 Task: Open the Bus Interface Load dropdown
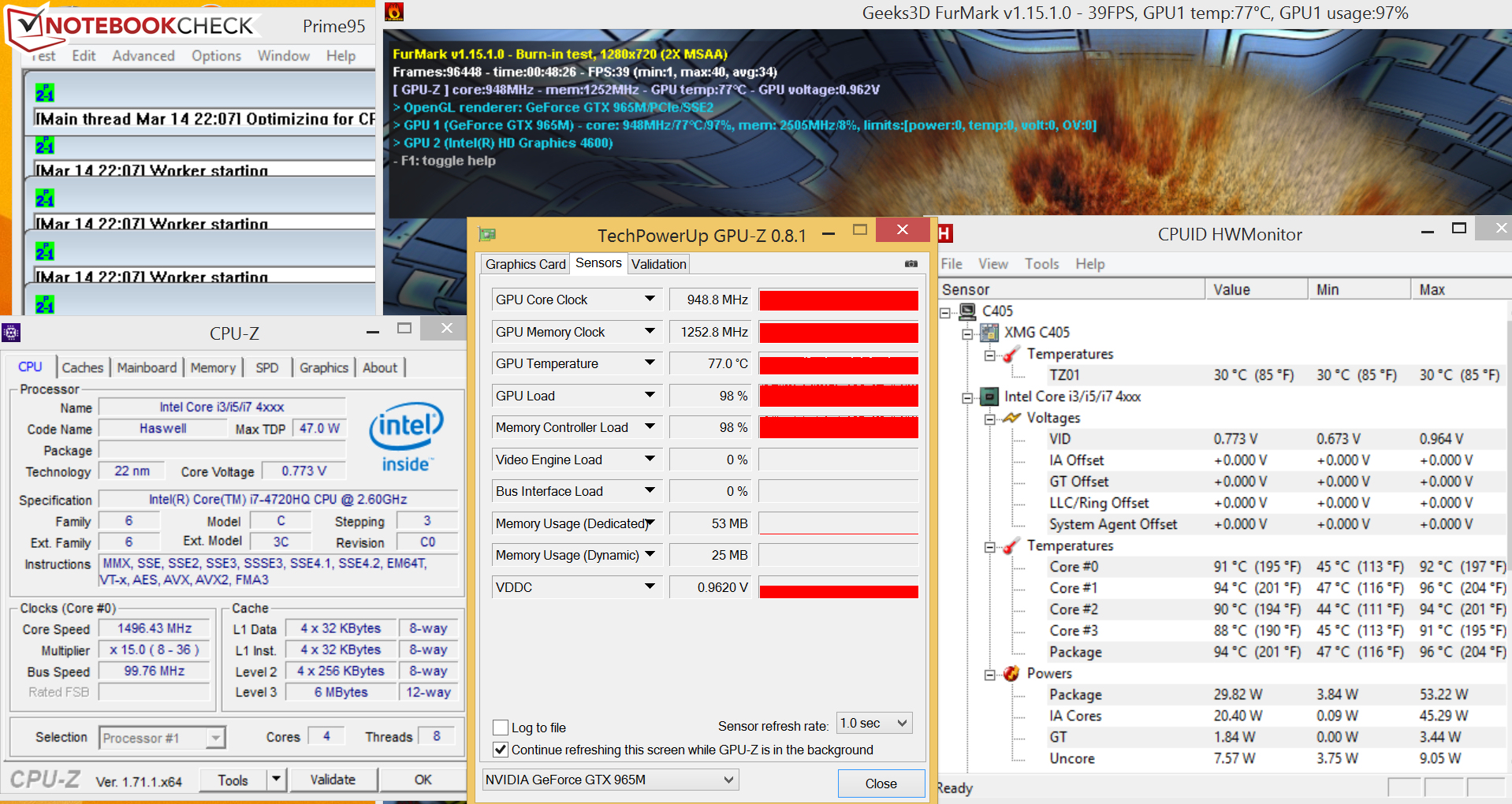point(650,491)
